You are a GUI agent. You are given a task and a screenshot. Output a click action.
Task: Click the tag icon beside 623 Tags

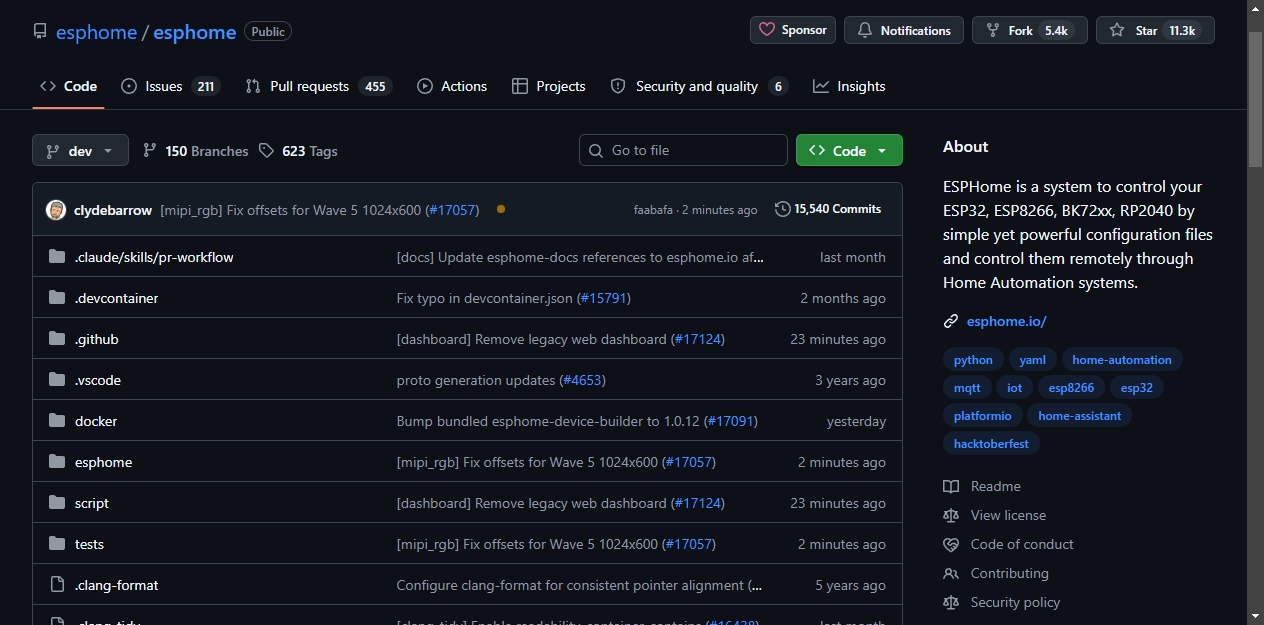tap(266, 150)
